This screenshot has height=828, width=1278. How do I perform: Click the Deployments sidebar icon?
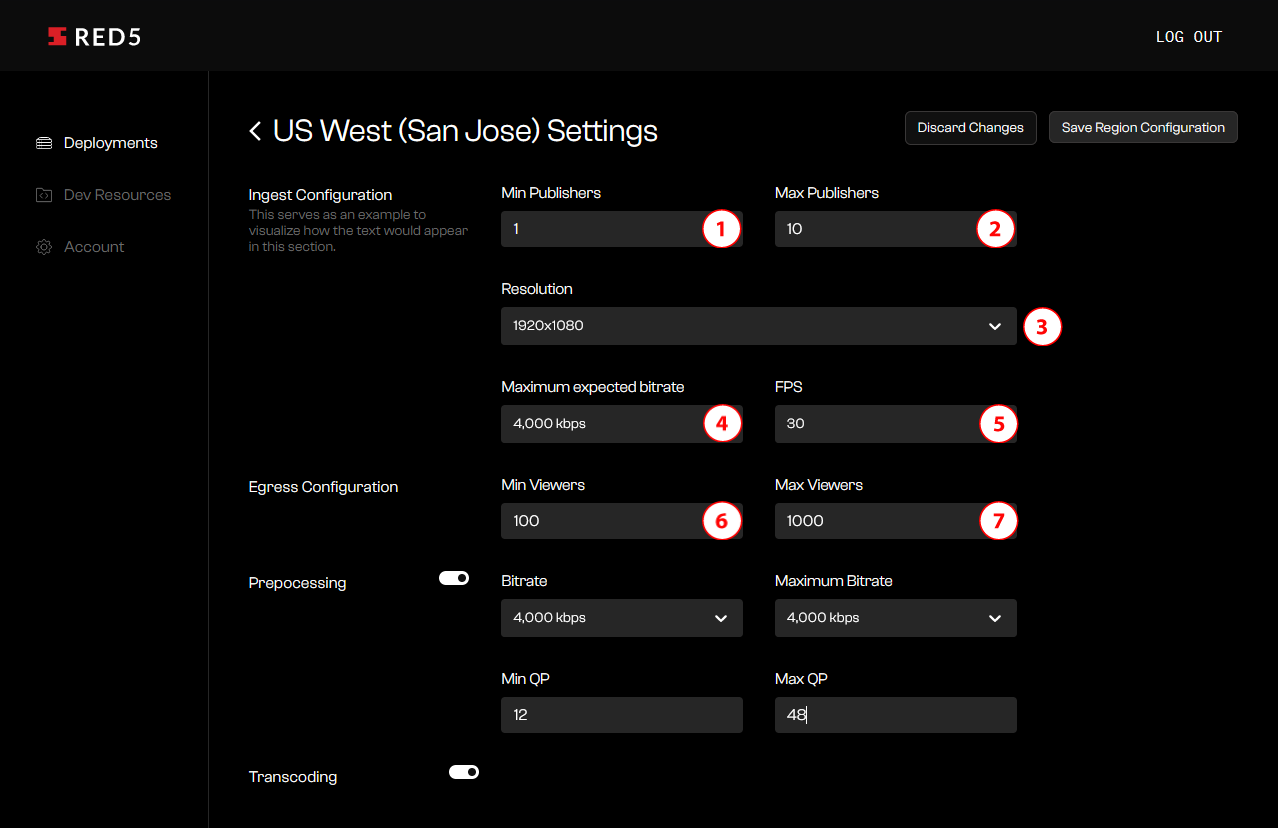point(44,143)
